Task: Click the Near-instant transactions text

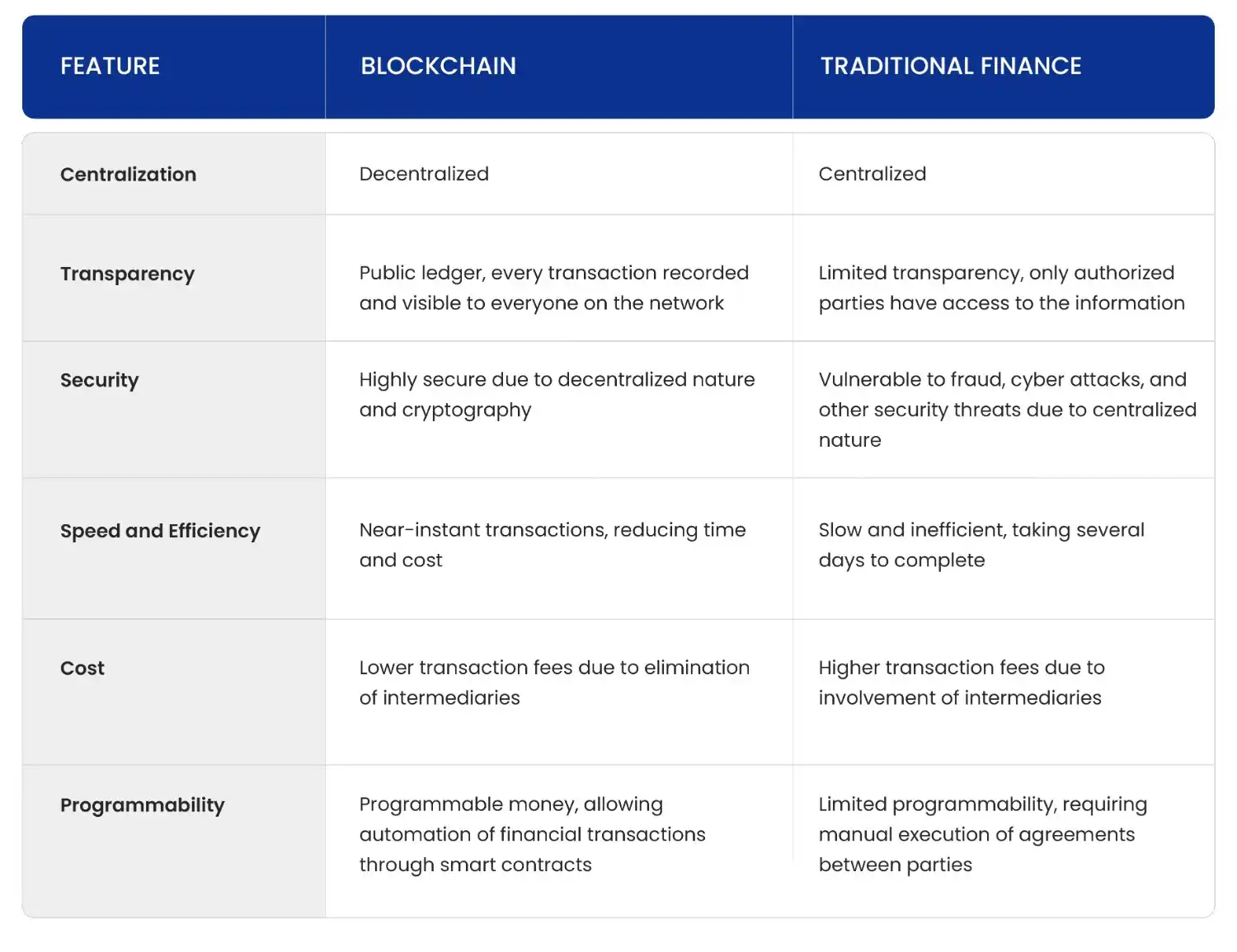Action: 552,545
